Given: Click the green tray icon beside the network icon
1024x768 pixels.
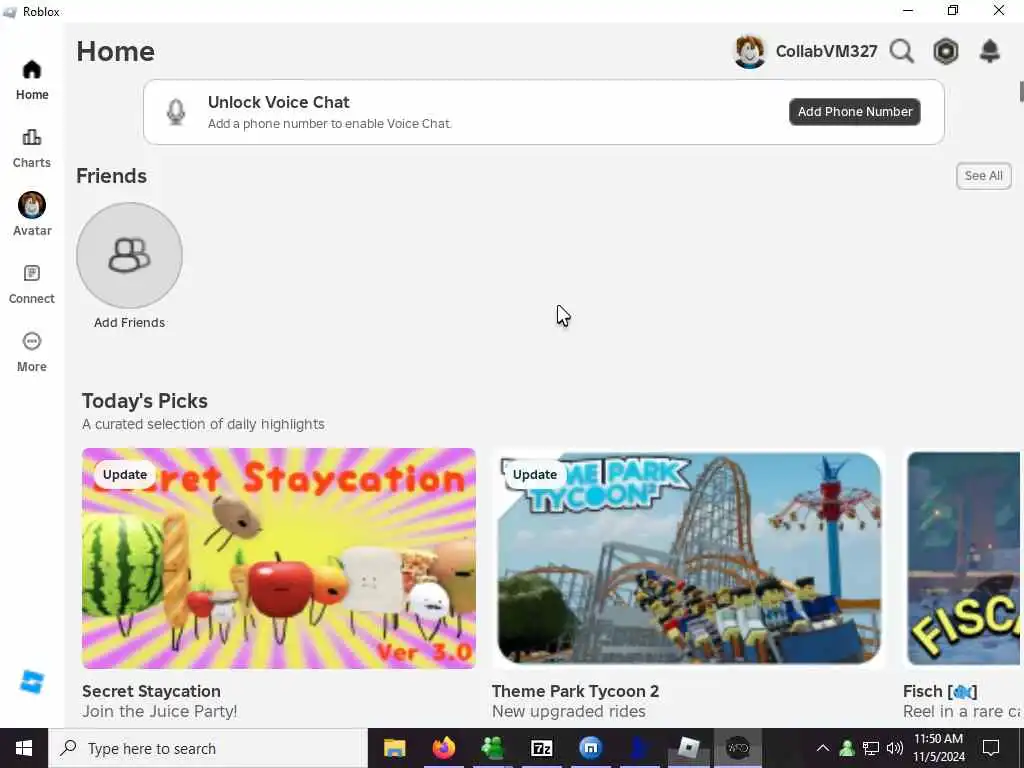Looking at the screenshot, I should point(847,748).
